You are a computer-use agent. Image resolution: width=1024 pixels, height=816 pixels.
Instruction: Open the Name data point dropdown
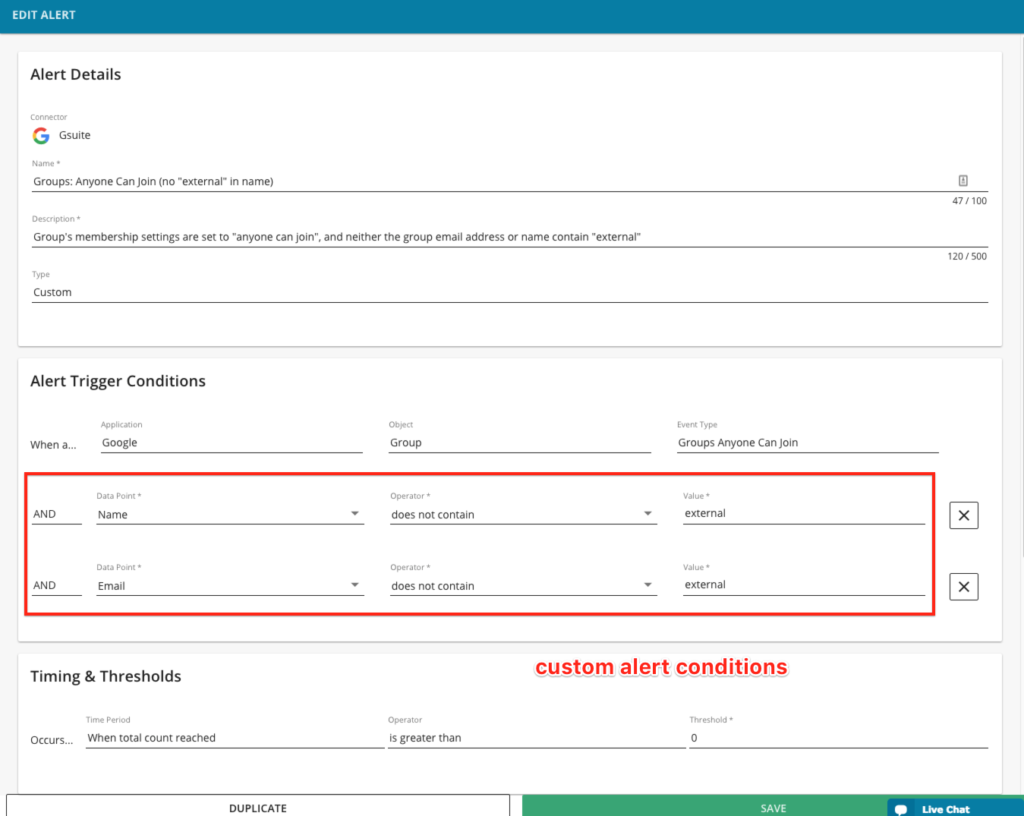pos(230,514)
